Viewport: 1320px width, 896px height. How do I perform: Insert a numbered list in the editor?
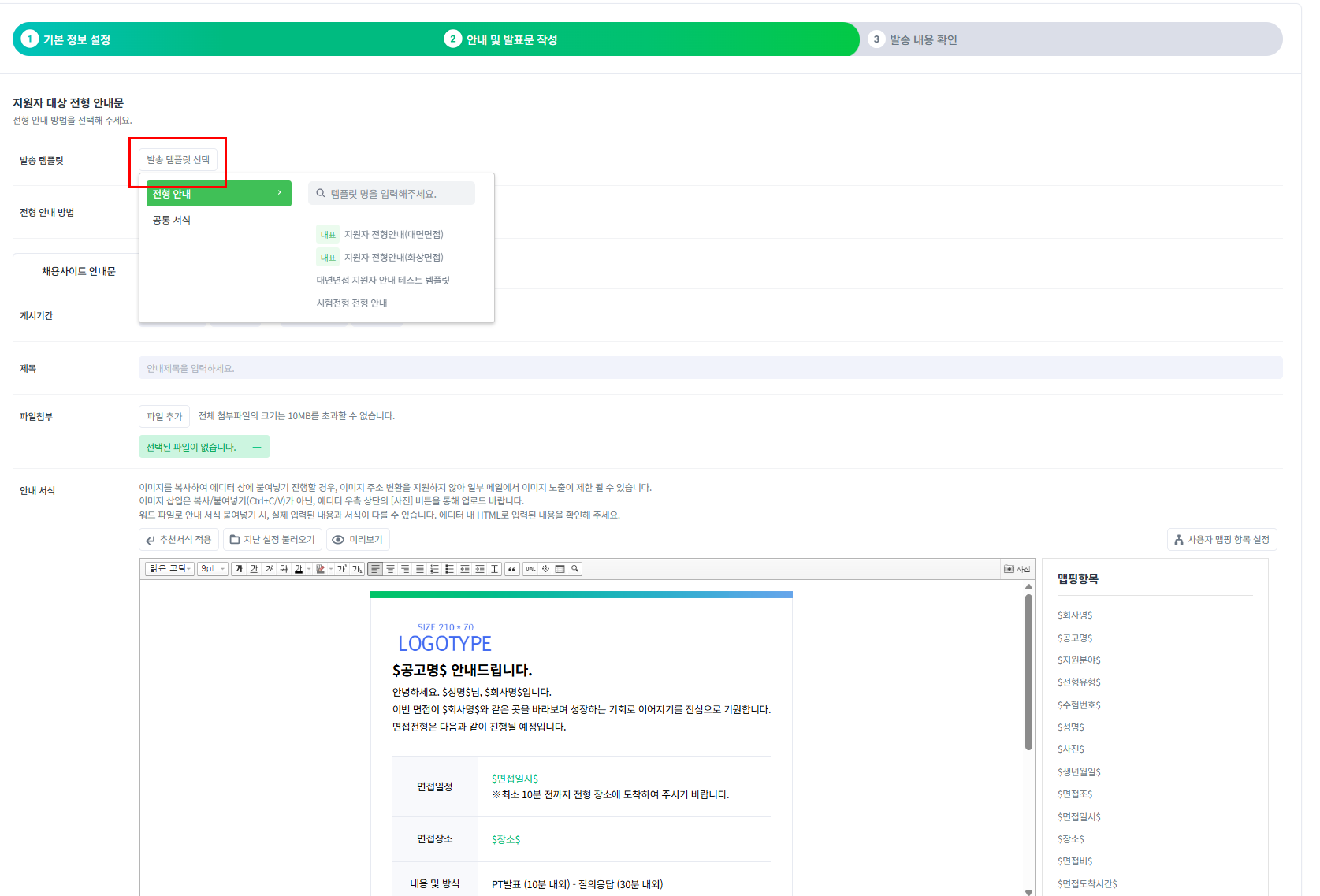[434, 569]
